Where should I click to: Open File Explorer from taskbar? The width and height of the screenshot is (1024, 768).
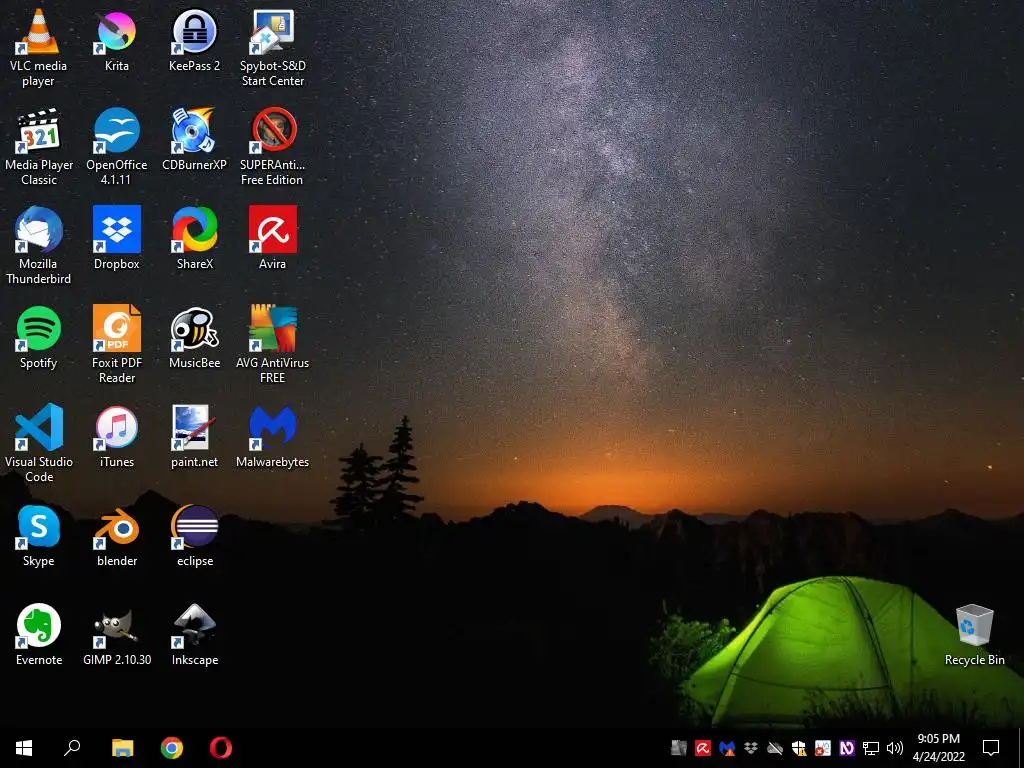coord(122,748)
